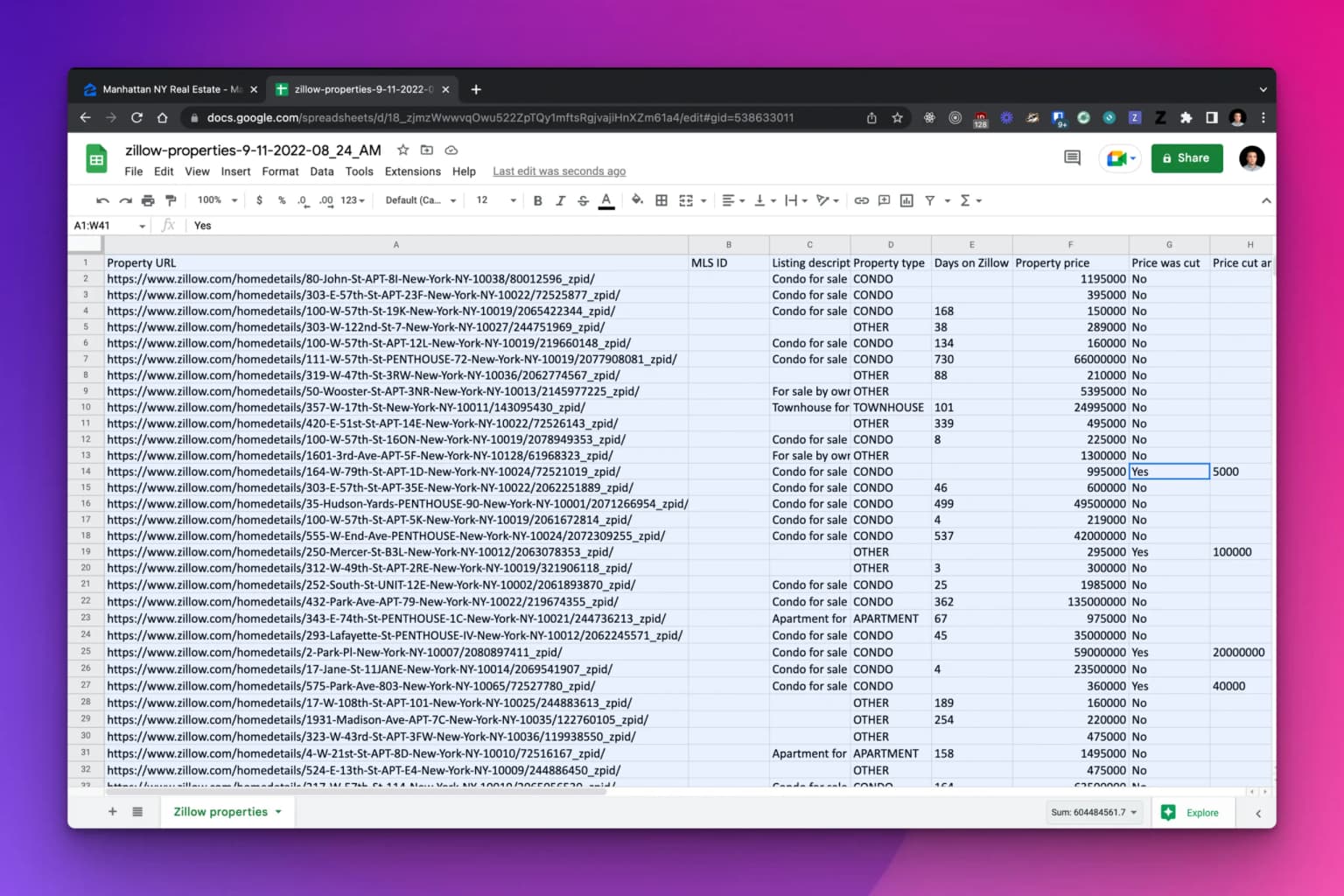Click the redo icon in toolbar
This screenshot has width=1344, height=896.
(x=125, y=200)
